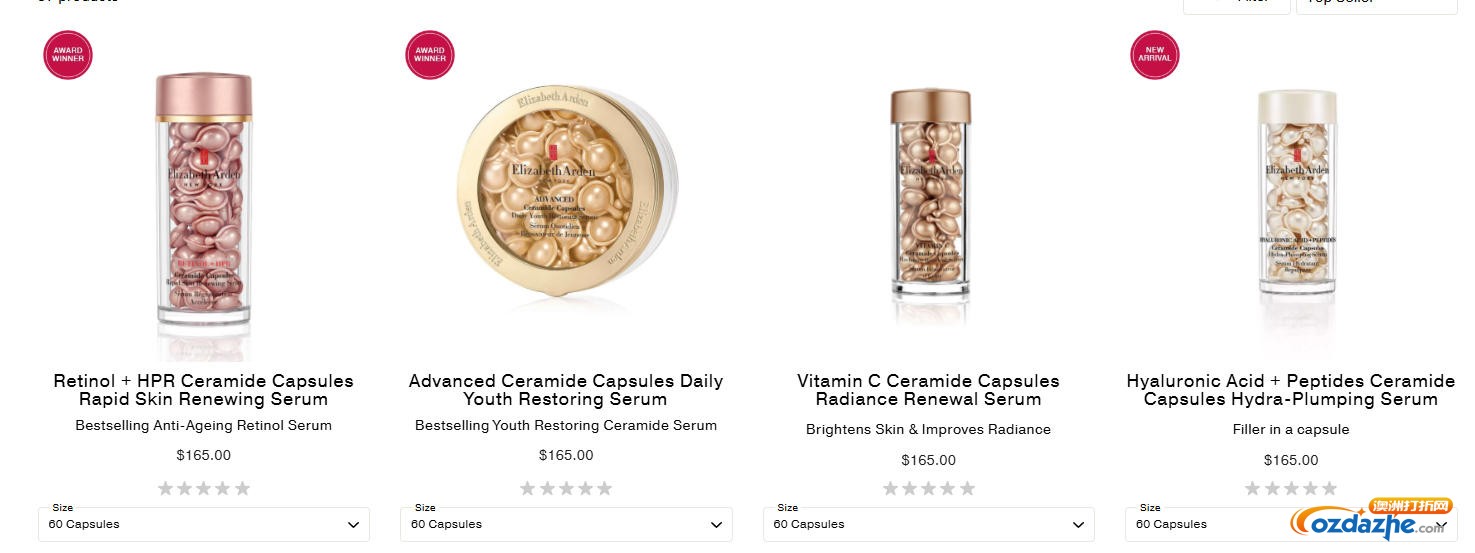The width and height of the screenshot is (1475, 553).
Task: Click Award Winner badge on Advanced Ceramide Capsules
Action: 430,55
